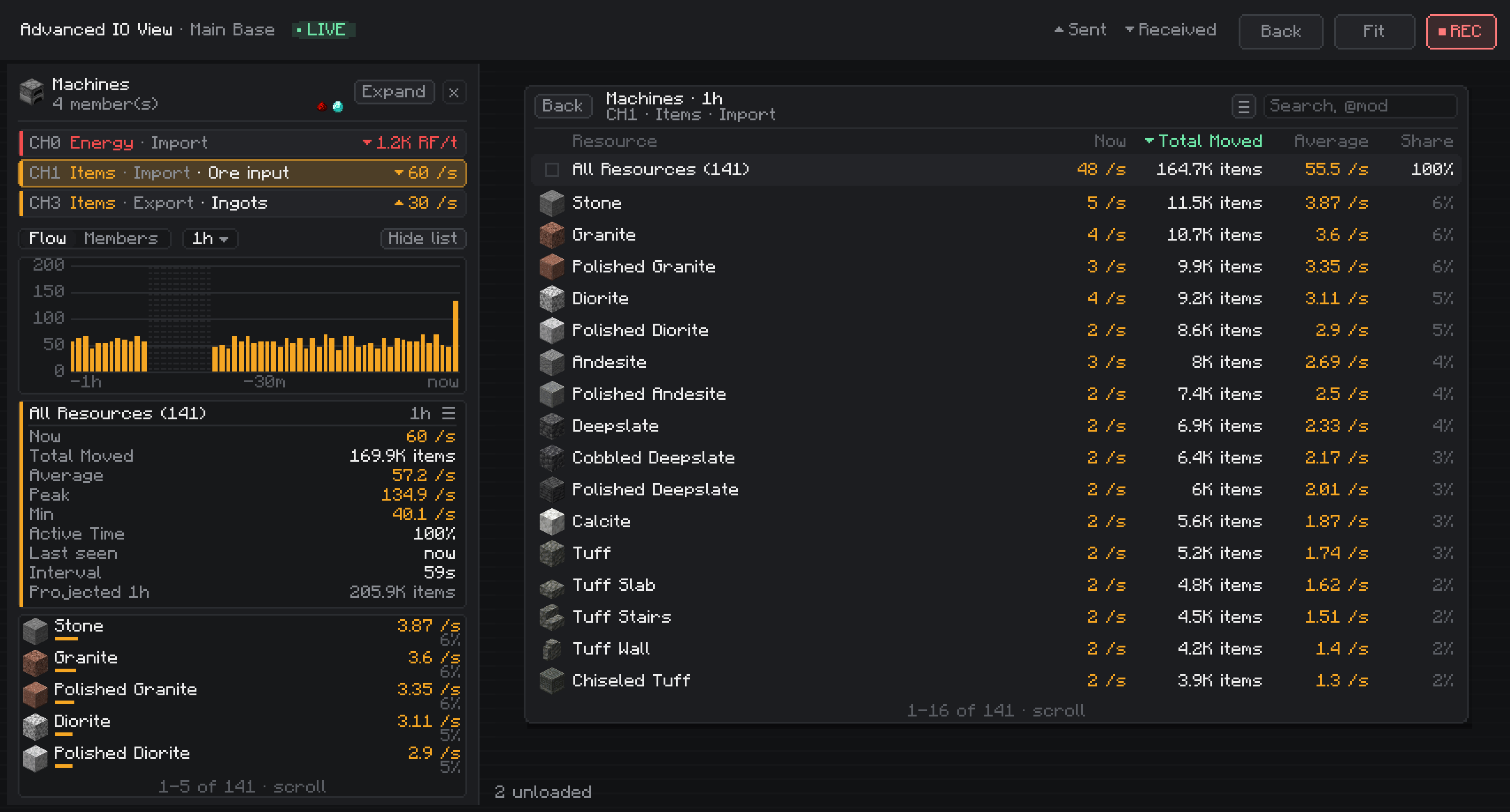Hide the resource list with Hide list
Image resolution: width=1510 pixels, height=812 pixels.
(423, 238)
